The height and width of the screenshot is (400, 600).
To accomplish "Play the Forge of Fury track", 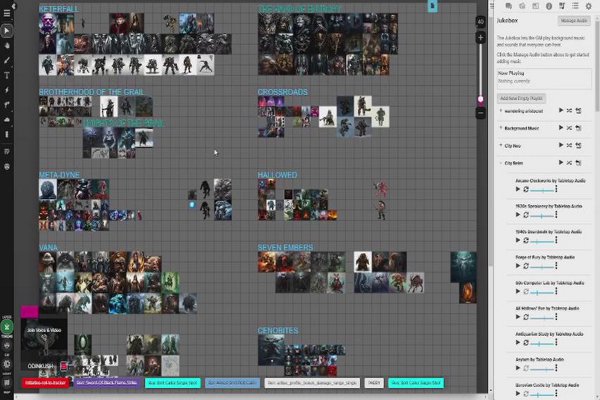I will point(518,266).
